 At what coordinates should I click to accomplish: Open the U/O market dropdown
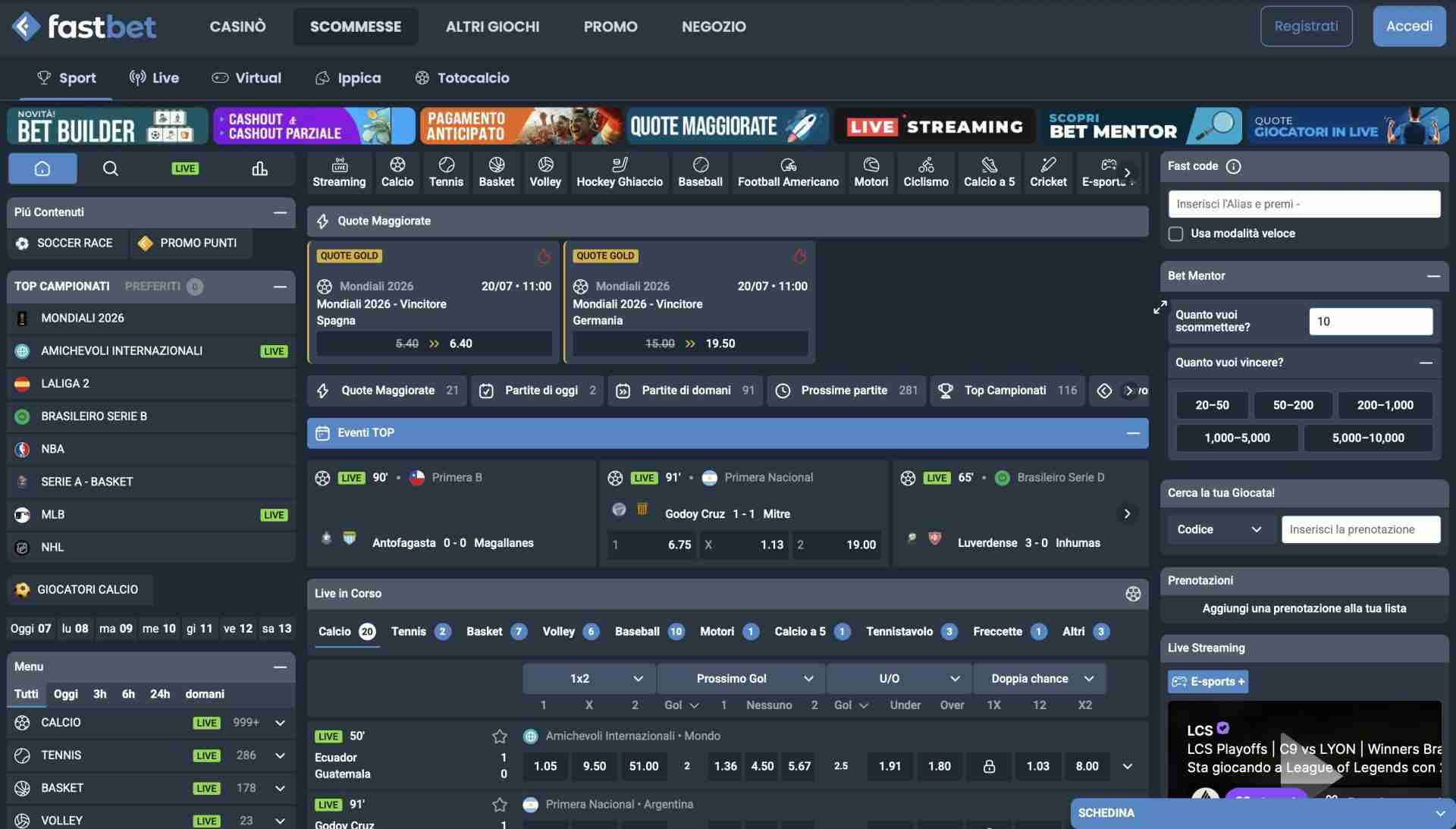899,679
